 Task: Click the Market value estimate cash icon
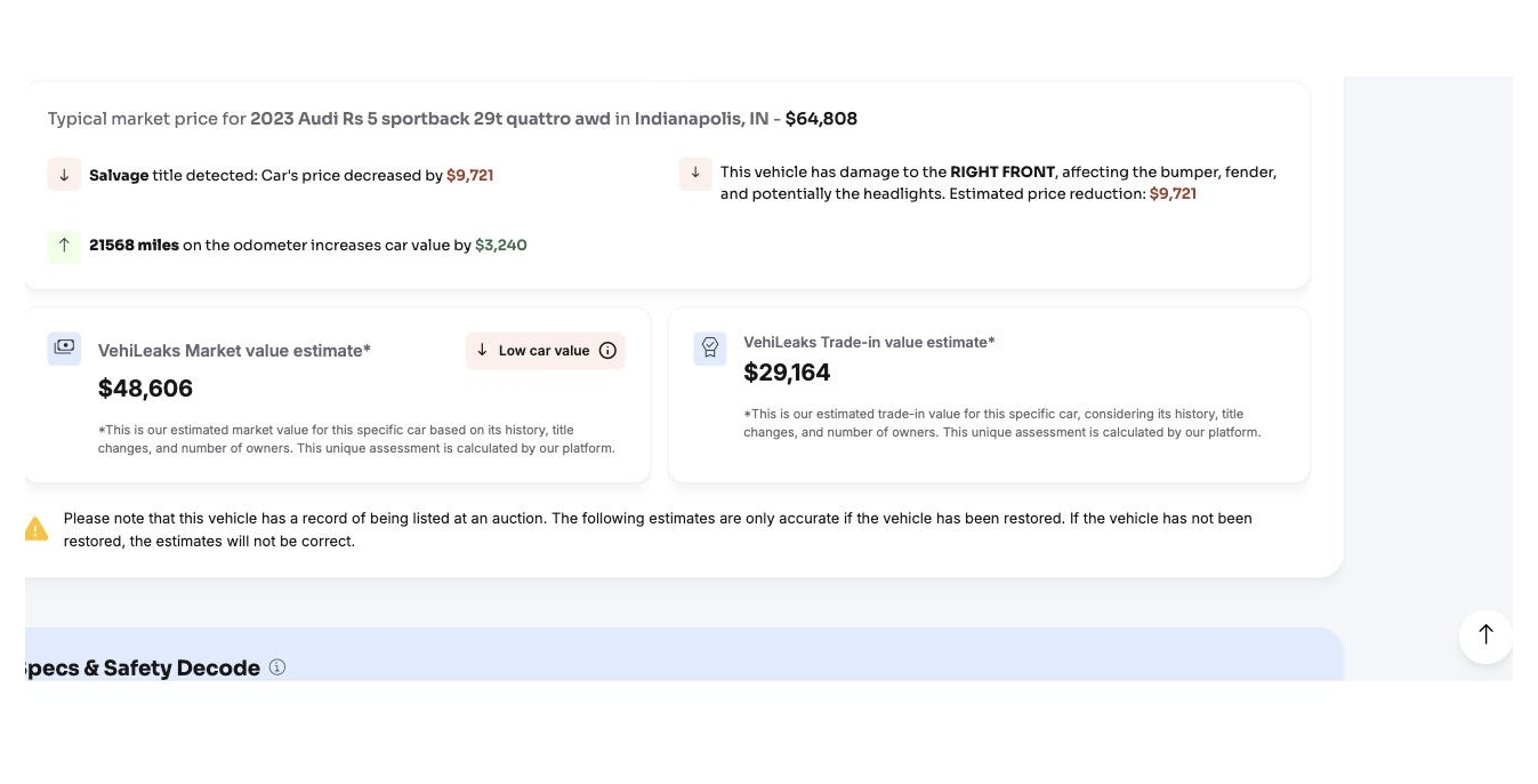[64, 348]
